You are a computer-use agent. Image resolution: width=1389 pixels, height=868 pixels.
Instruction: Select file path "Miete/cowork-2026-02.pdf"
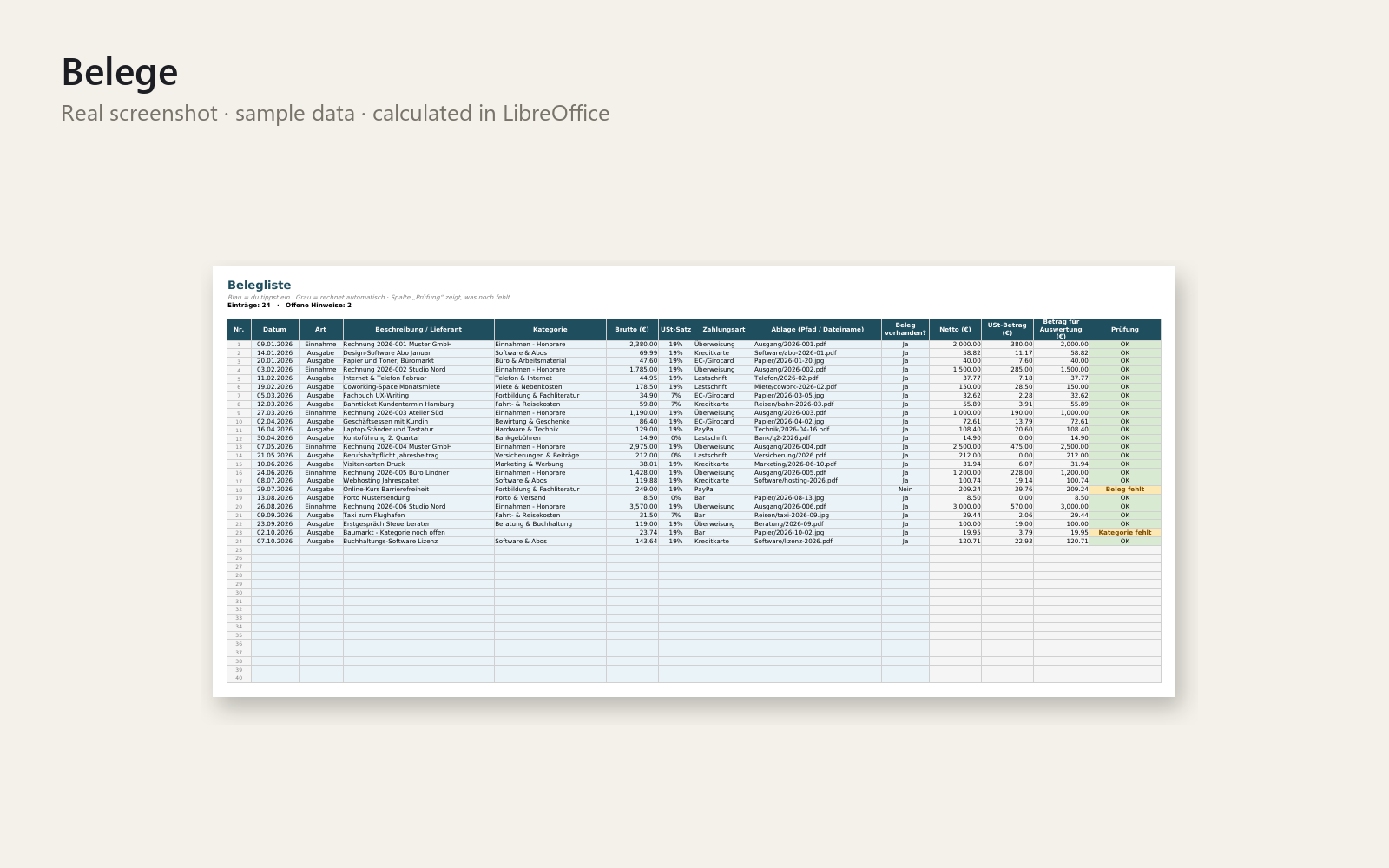tap(818, 387)
